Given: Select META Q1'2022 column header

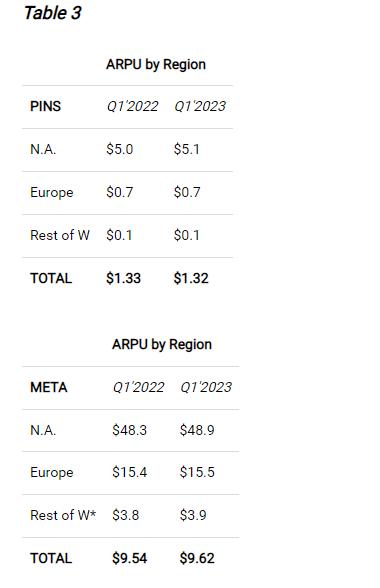Looking at the screenshot, I should pyautogui.click(x=138, y=387).
